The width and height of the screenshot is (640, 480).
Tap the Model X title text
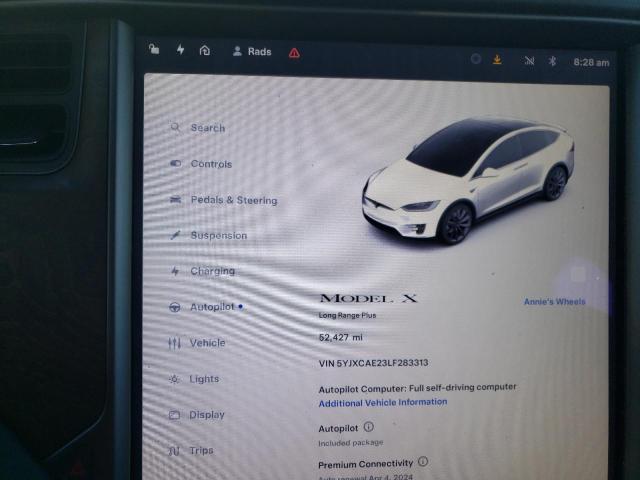[369, 298]
